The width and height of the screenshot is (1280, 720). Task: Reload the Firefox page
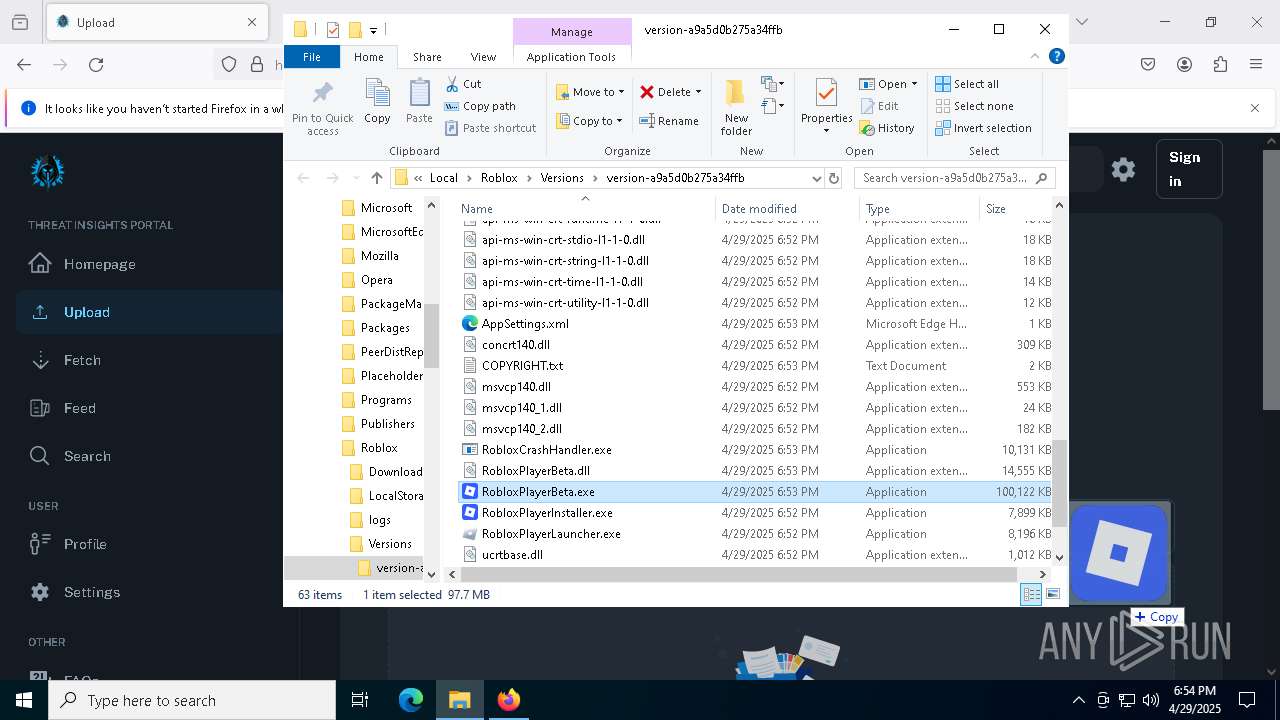96,65
